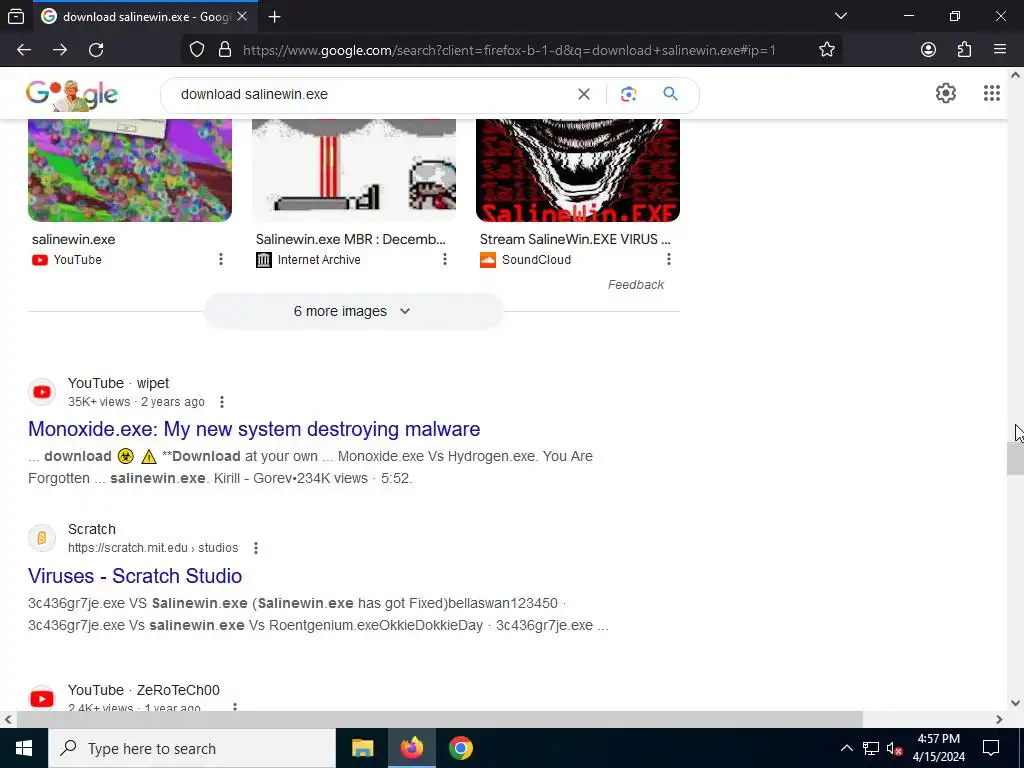
Task: Open the salinewin.exe YouTube image thumbnail
Action: tap(130, 170)
